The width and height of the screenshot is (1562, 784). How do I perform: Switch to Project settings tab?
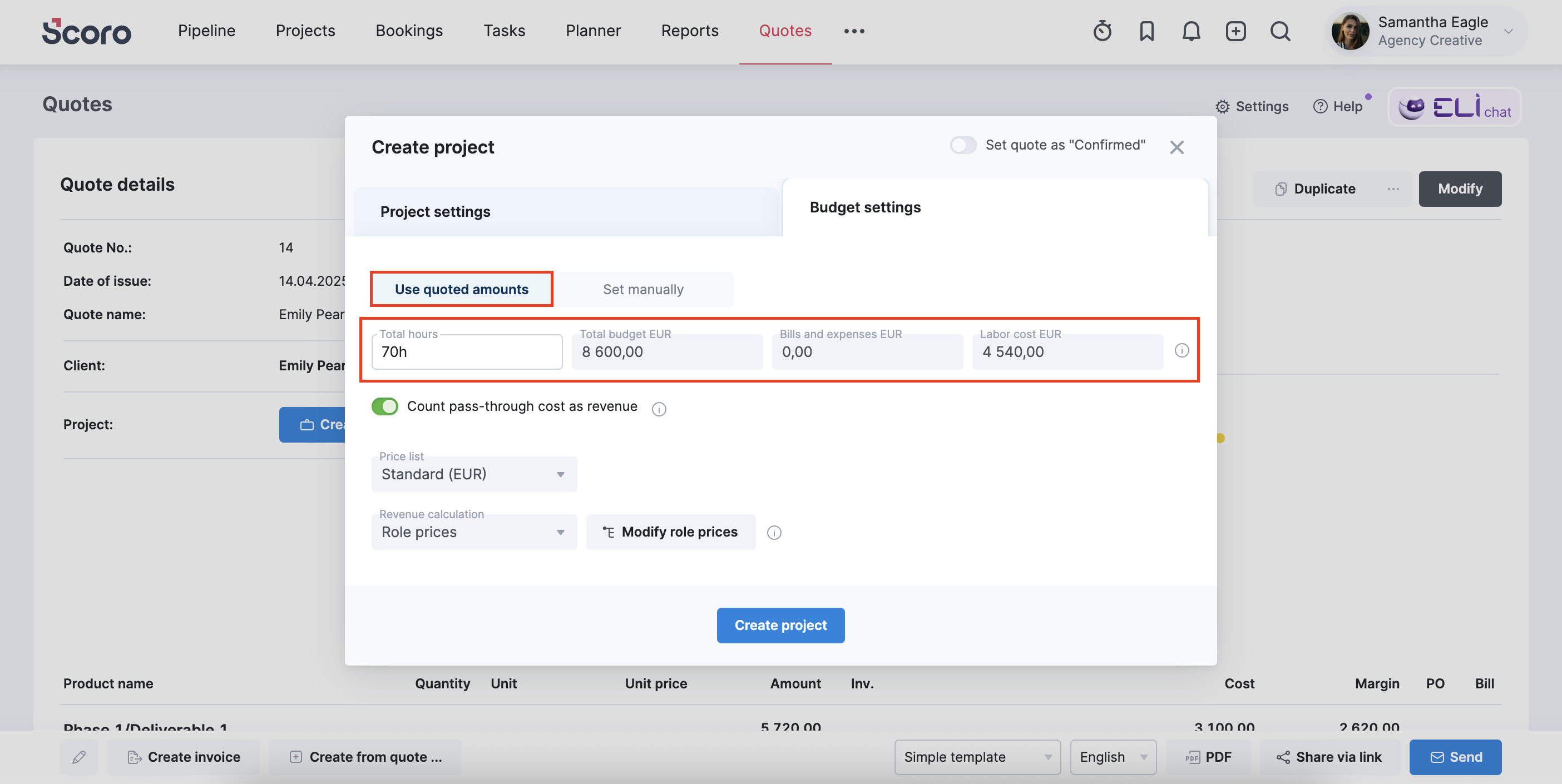tap(565, 211)
